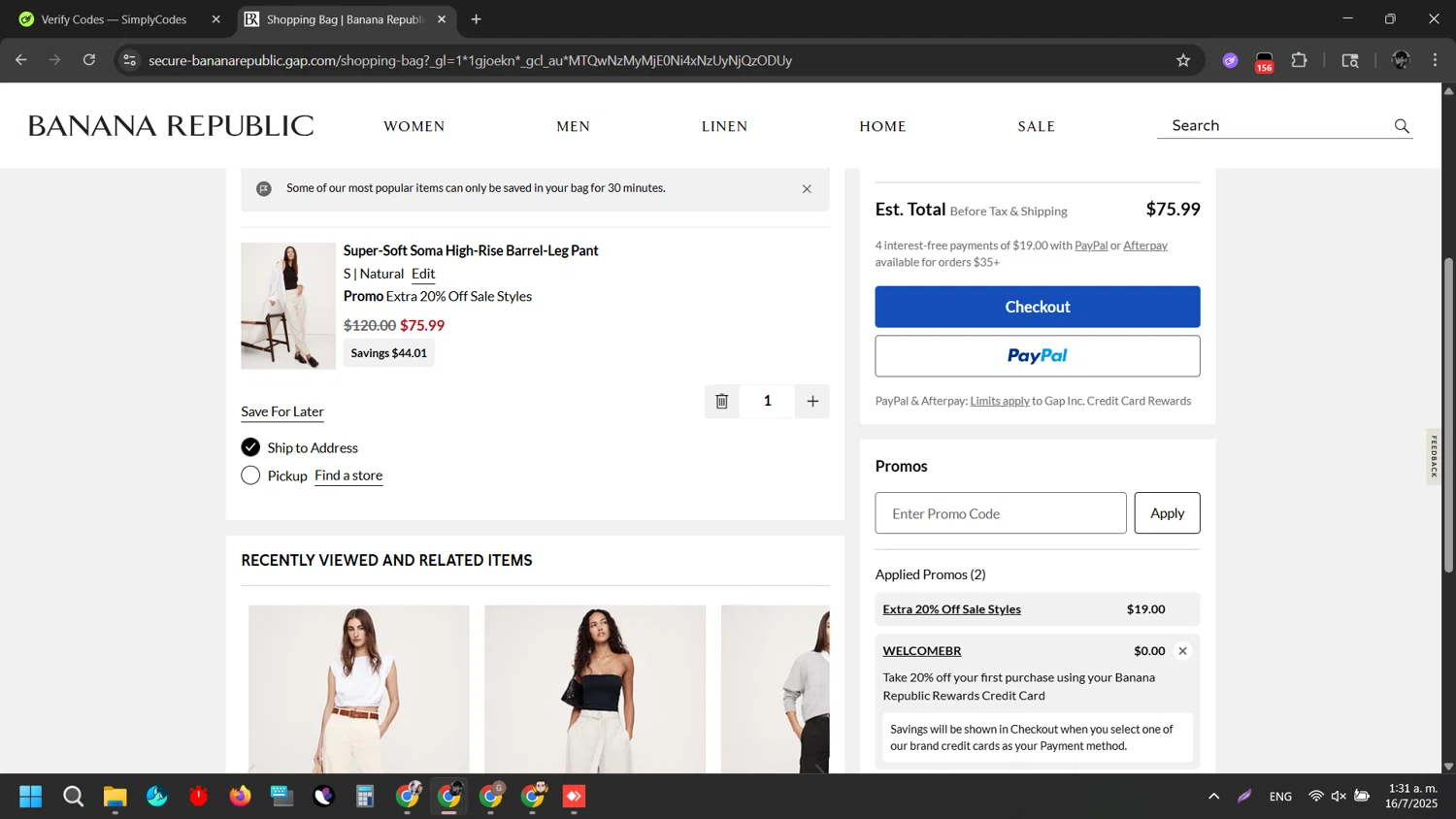Open the SALE menu

pyautogui.click(x=1037, y=126)
